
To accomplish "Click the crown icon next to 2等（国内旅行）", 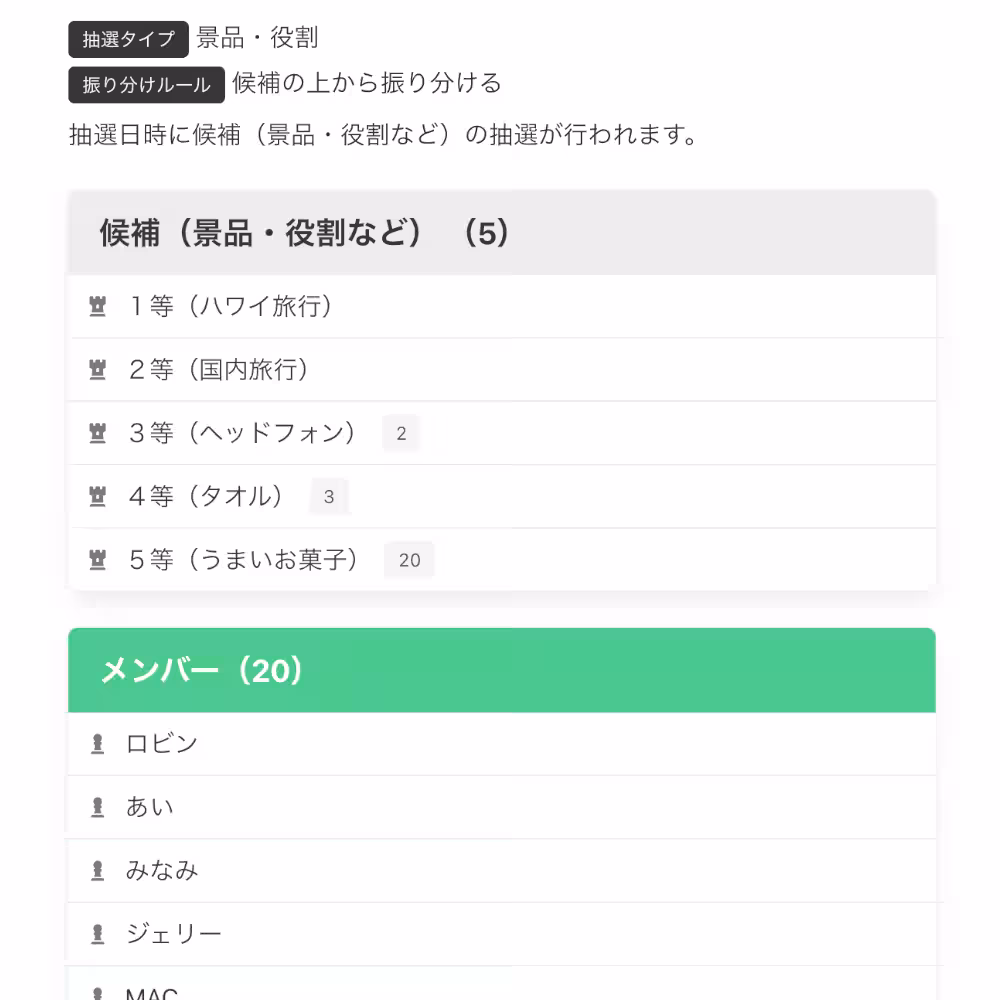I will coord(97,370).
